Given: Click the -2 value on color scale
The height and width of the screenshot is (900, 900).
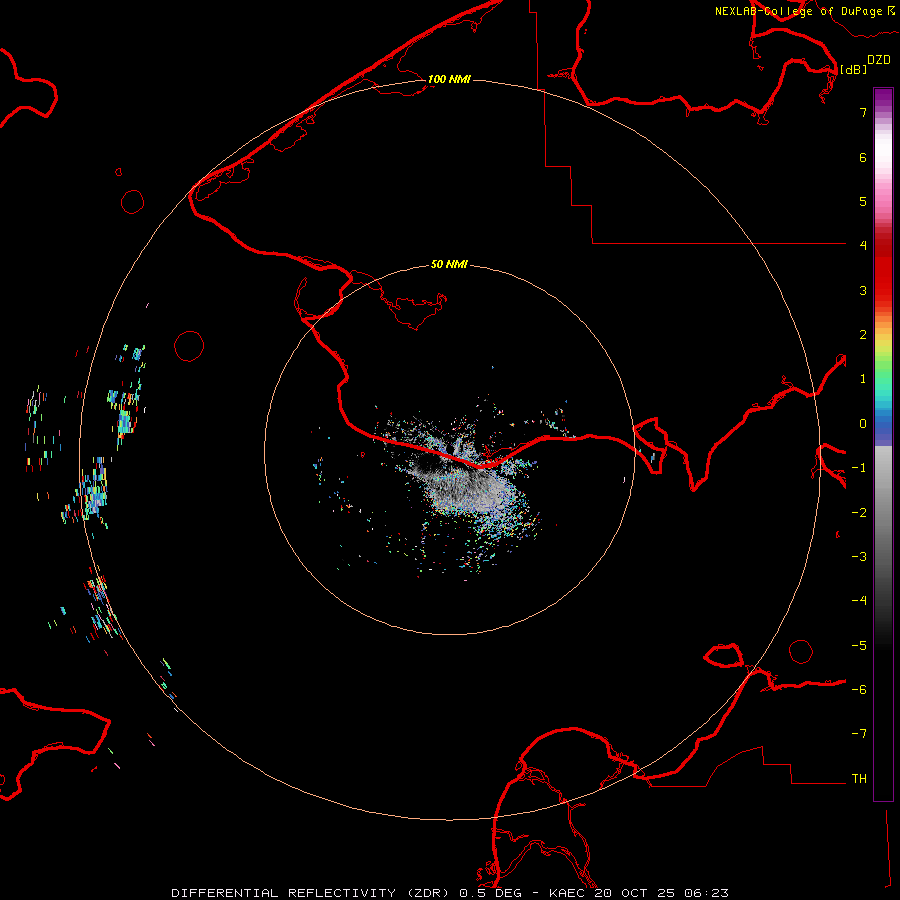Looking at the screenshot, I should coord(859,513).
